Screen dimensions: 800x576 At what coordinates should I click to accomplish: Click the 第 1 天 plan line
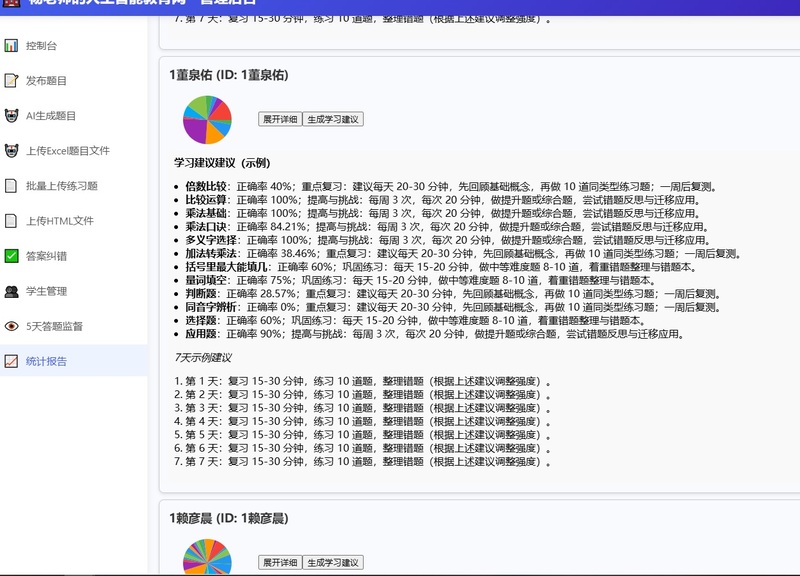coord(363,382)
